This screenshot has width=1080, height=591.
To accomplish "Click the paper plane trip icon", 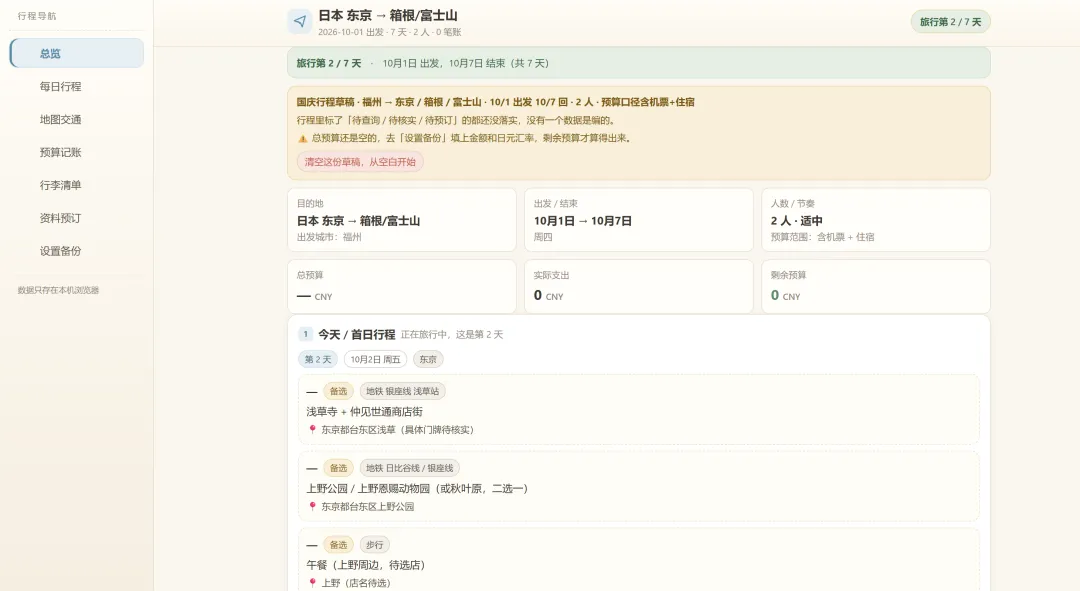I will pos(300,21).
